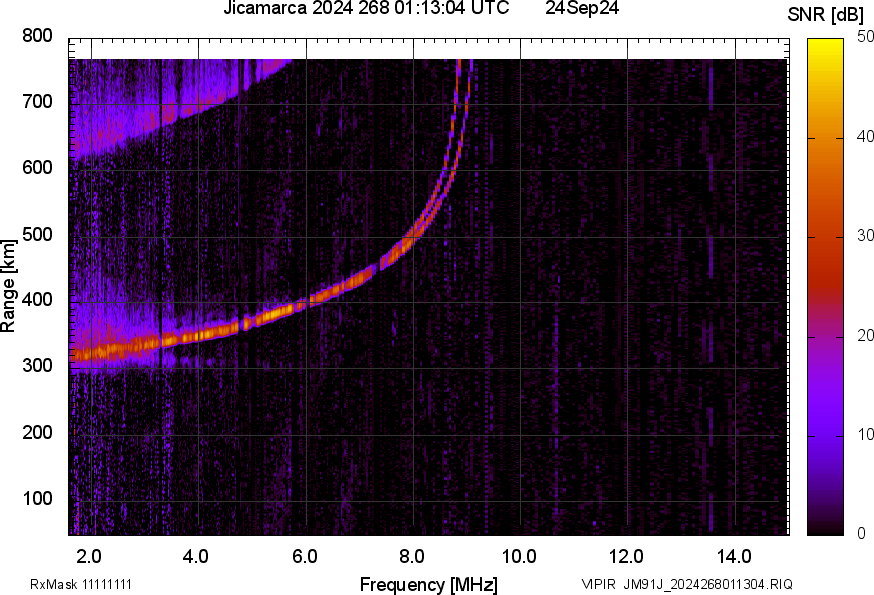Click the 'Frequency [MHz]' axis label
This screenshot has width=874, height=595.
(x=429, y=585)
